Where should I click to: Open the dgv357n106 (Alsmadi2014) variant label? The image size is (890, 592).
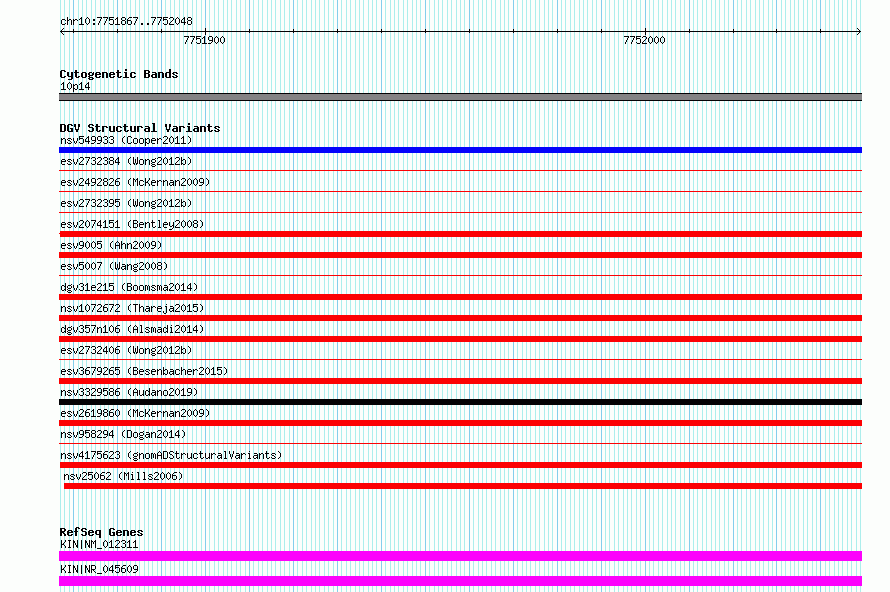[x=132, y=329]
